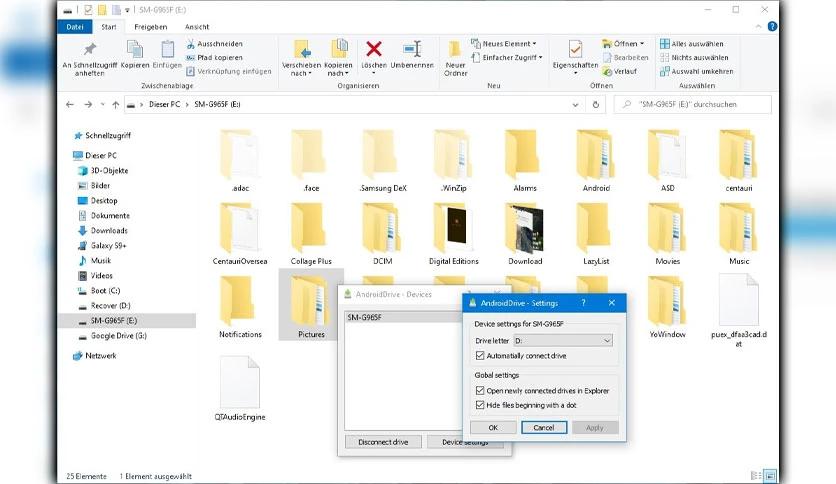The image size is (836, 484).
Task: Click Nichts auswählen
Action: (694, 58)
